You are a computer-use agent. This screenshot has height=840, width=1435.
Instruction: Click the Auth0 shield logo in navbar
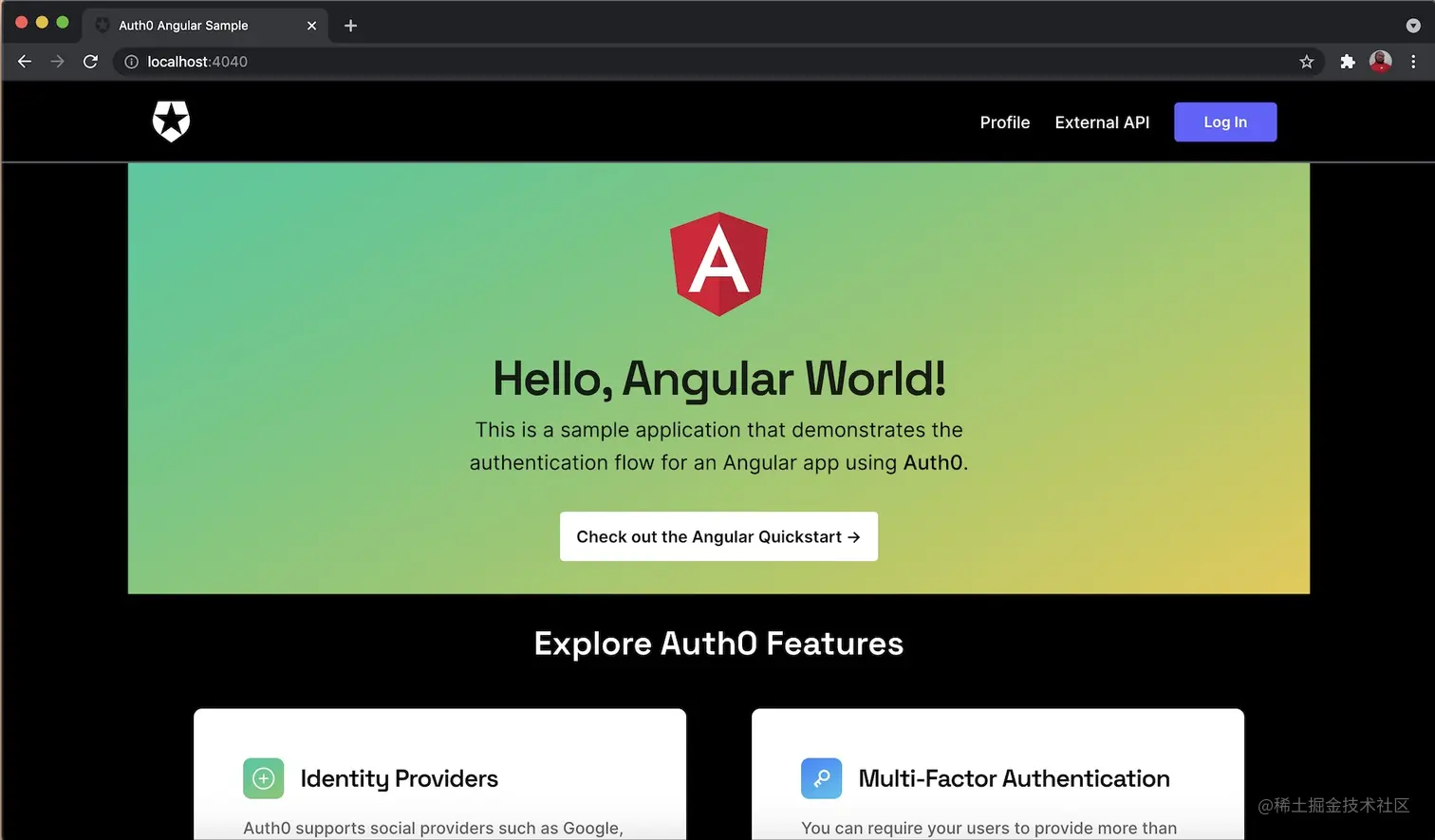(x=171, y=121)
